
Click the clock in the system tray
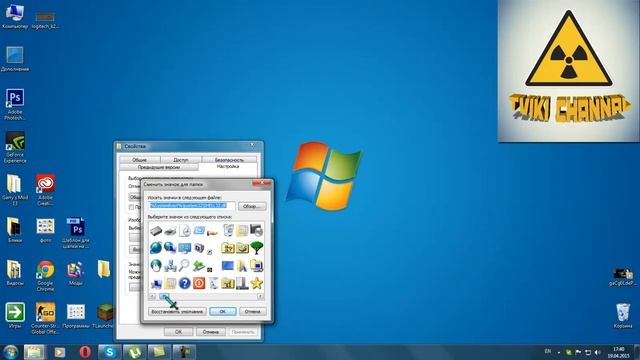(x=618, y=352)
